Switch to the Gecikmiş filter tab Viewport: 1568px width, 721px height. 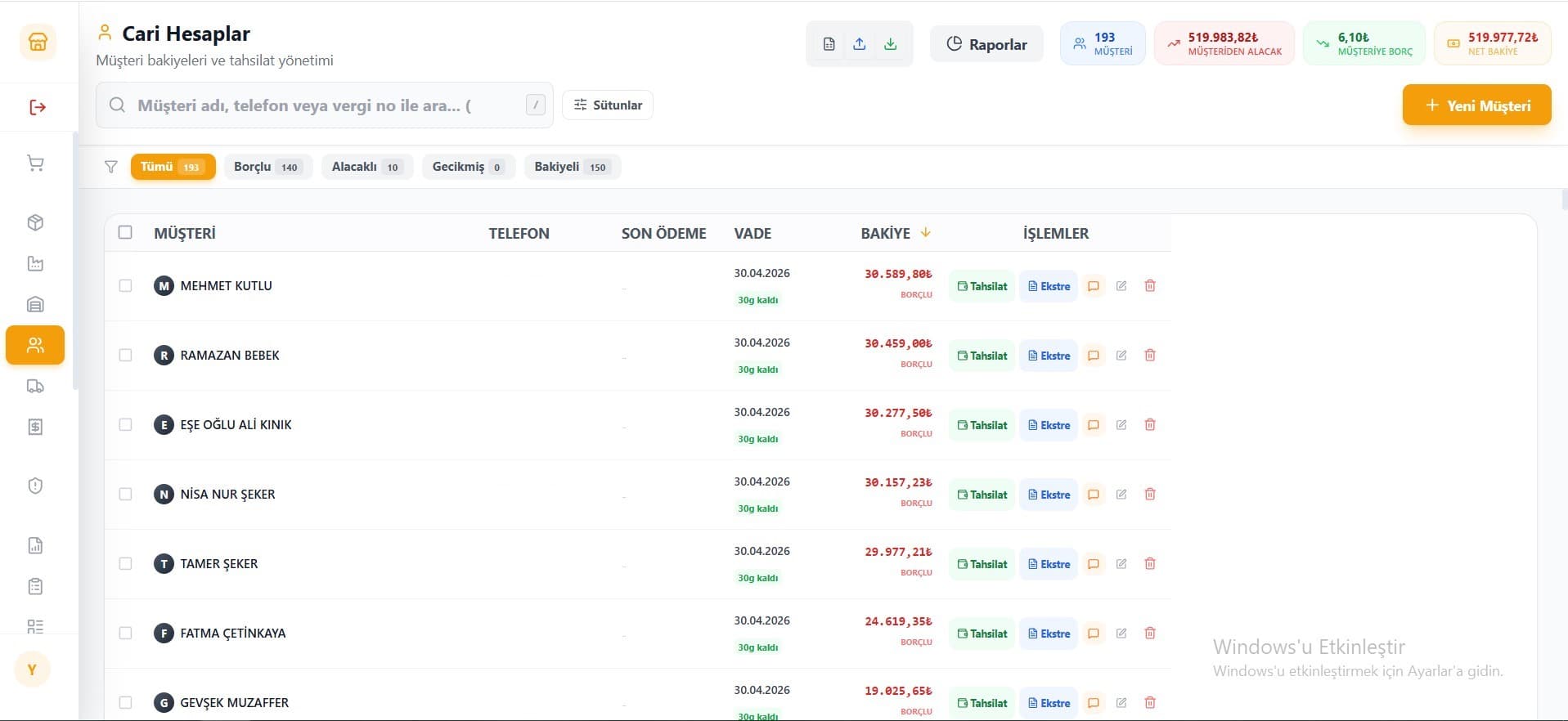469,167
